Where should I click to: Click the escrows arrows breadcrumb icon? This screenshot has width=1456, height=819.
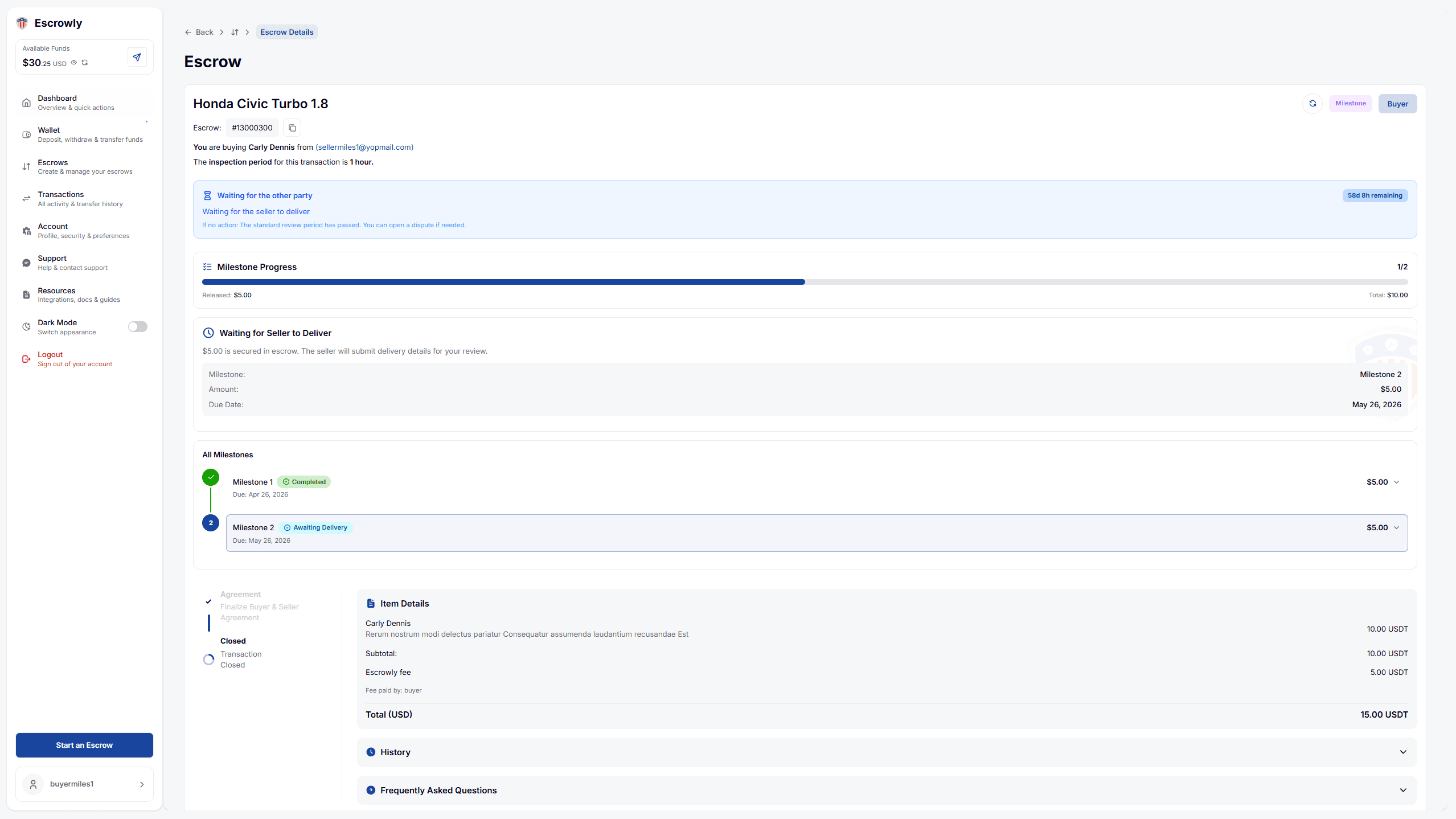point(235,32)
